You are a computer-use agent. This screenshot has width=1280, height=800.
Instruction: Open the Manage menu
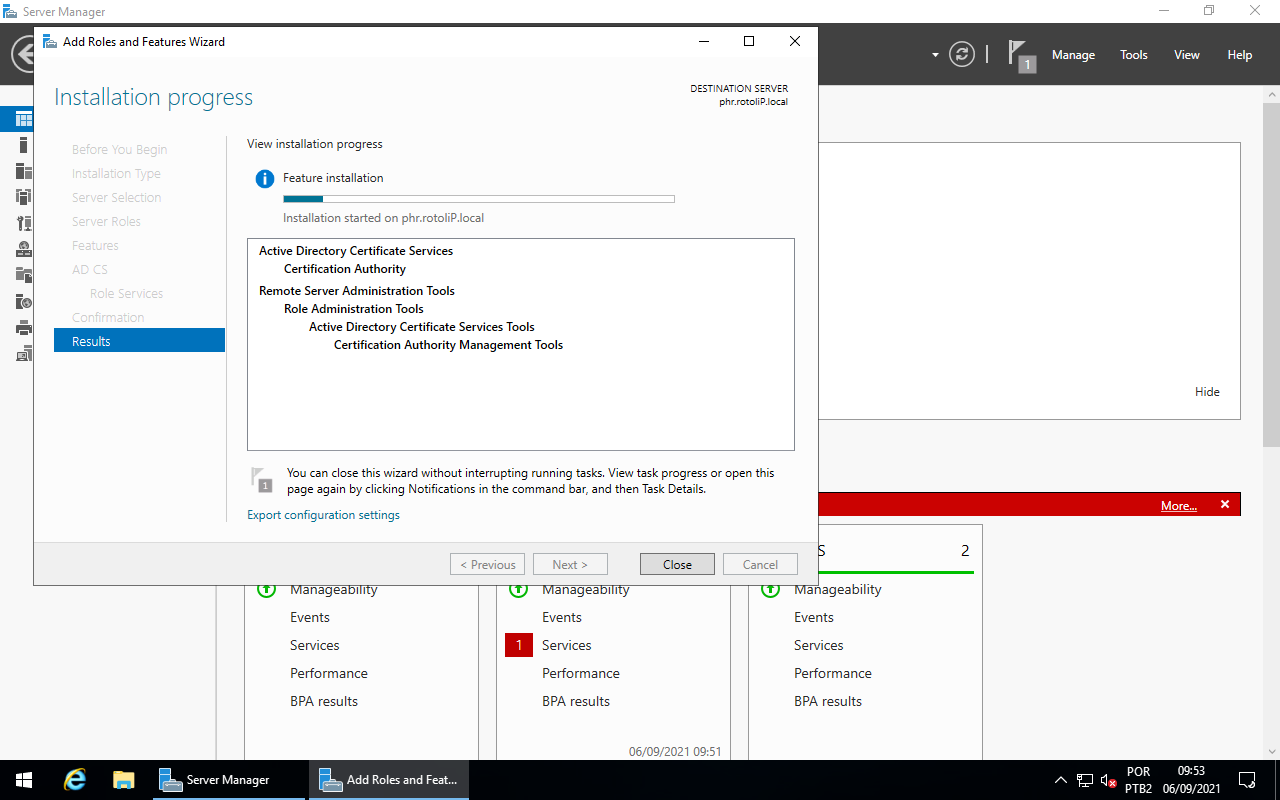coord(1073,55)
